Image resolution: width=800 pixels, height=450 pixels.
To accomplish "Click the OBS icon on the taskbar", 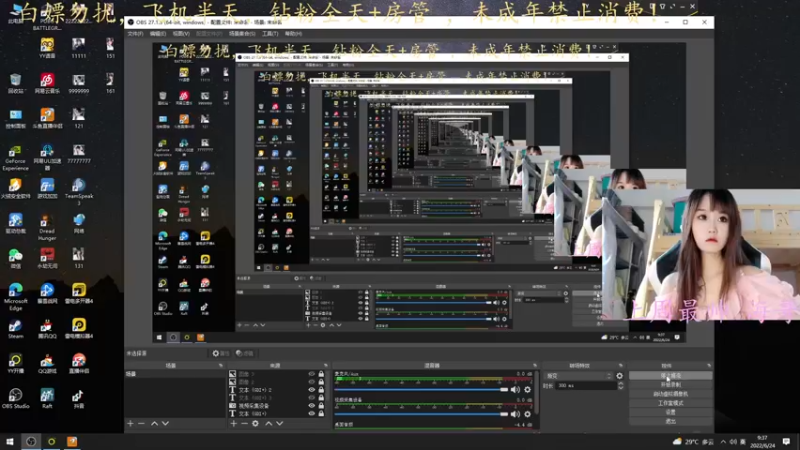I will pyautogui.click(x=31, y=441).
